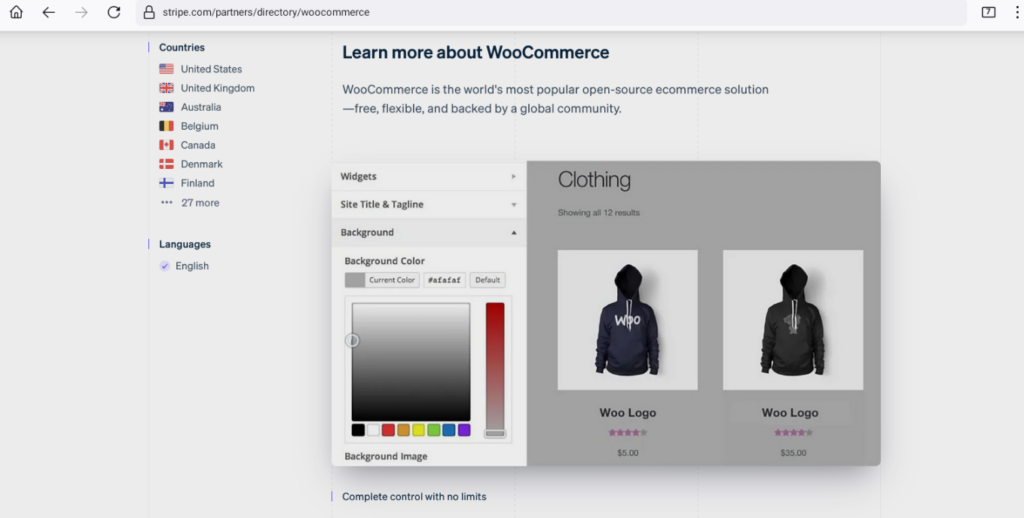The image size is (1024, 518).
Task: Click the Current Color button
Action: pyautogui.click(x=391, y=280)
